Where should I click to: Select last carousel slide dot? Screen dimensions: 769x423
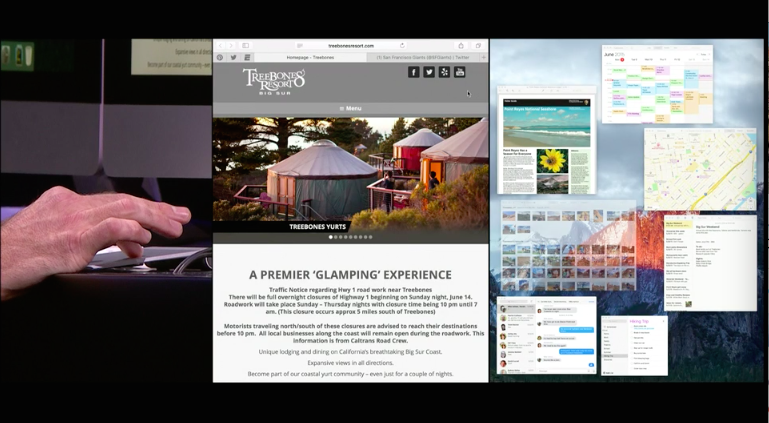click(x=371, y=237)
